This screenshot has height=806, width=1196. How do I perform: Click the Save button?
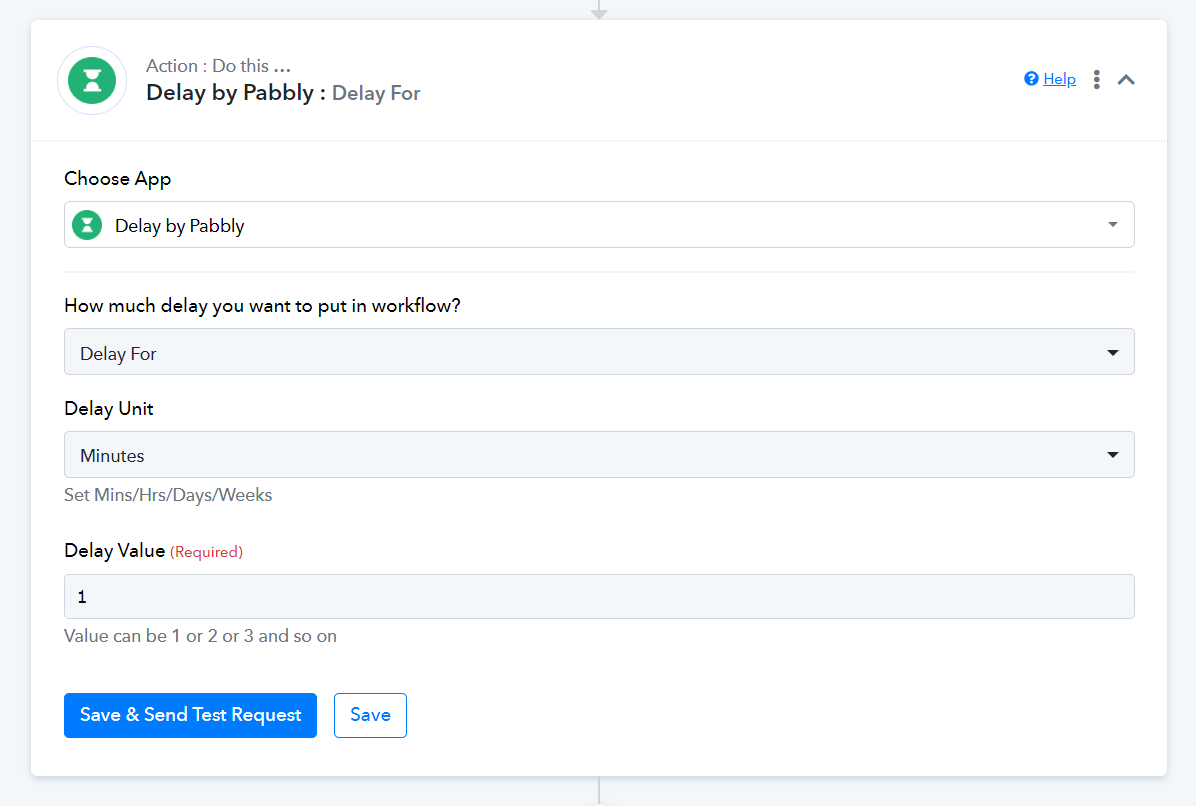point(370,714)
